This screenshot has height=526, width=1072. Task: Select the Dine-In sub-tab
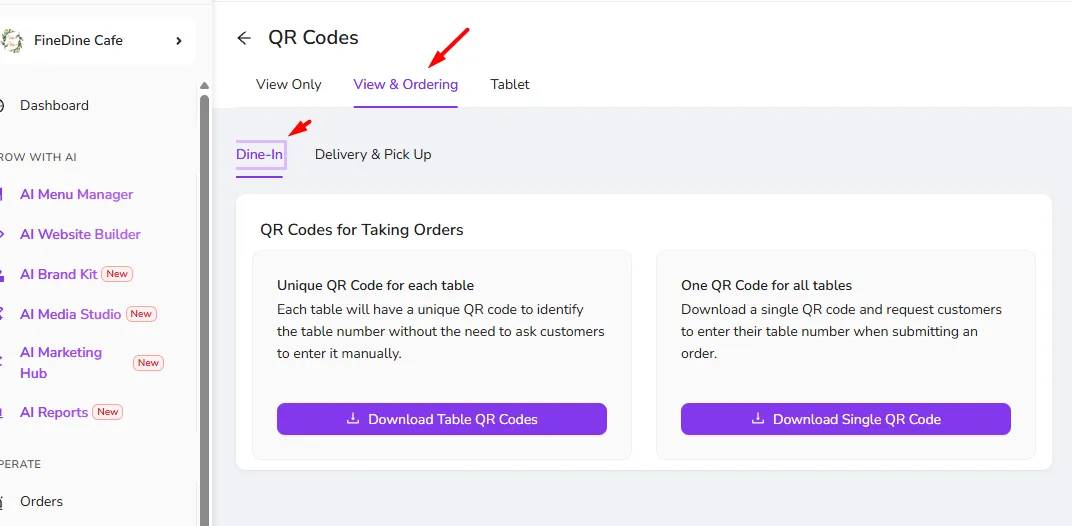(259, 155)
